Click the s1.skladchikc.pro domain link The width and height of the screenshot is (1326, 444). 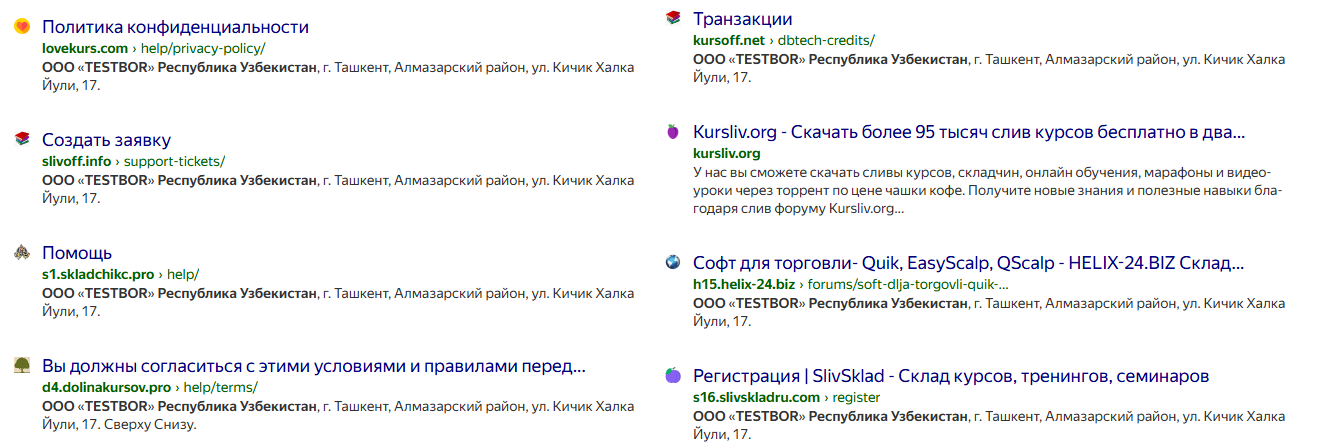pyautogui.click(x=98, y=274)
